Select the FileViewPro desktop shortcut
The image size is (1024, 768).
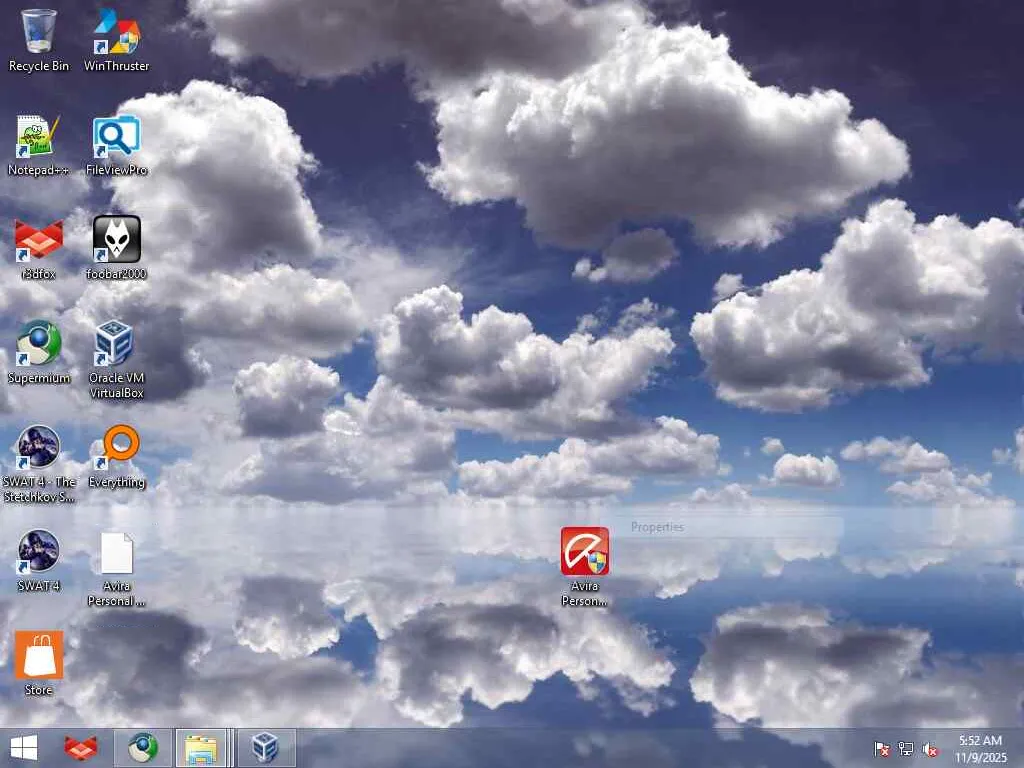pos(116,145)
